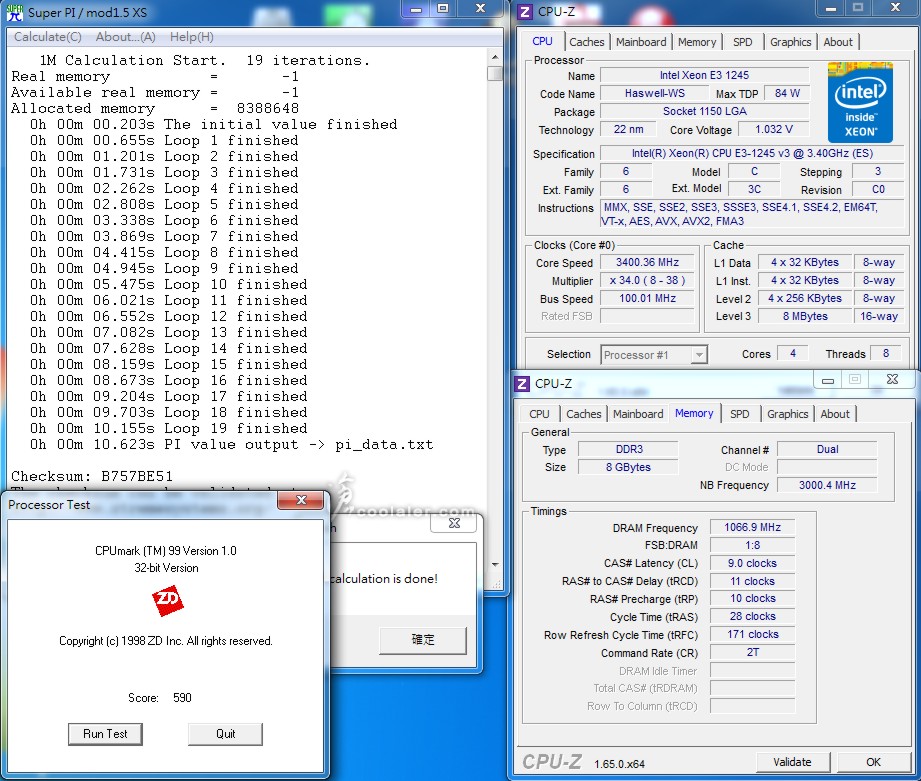This screenshot has height=781, width=921.
Task: Click the CPU-Z logo icon in upper window title
Action: (x=525, y=11)
